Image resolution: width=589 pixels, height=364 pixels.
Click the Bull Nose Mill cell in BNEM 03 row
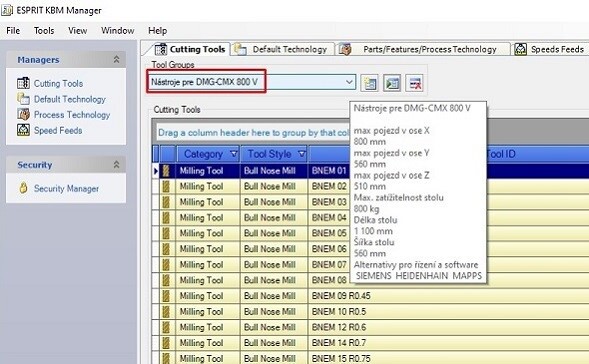point(274,202)
